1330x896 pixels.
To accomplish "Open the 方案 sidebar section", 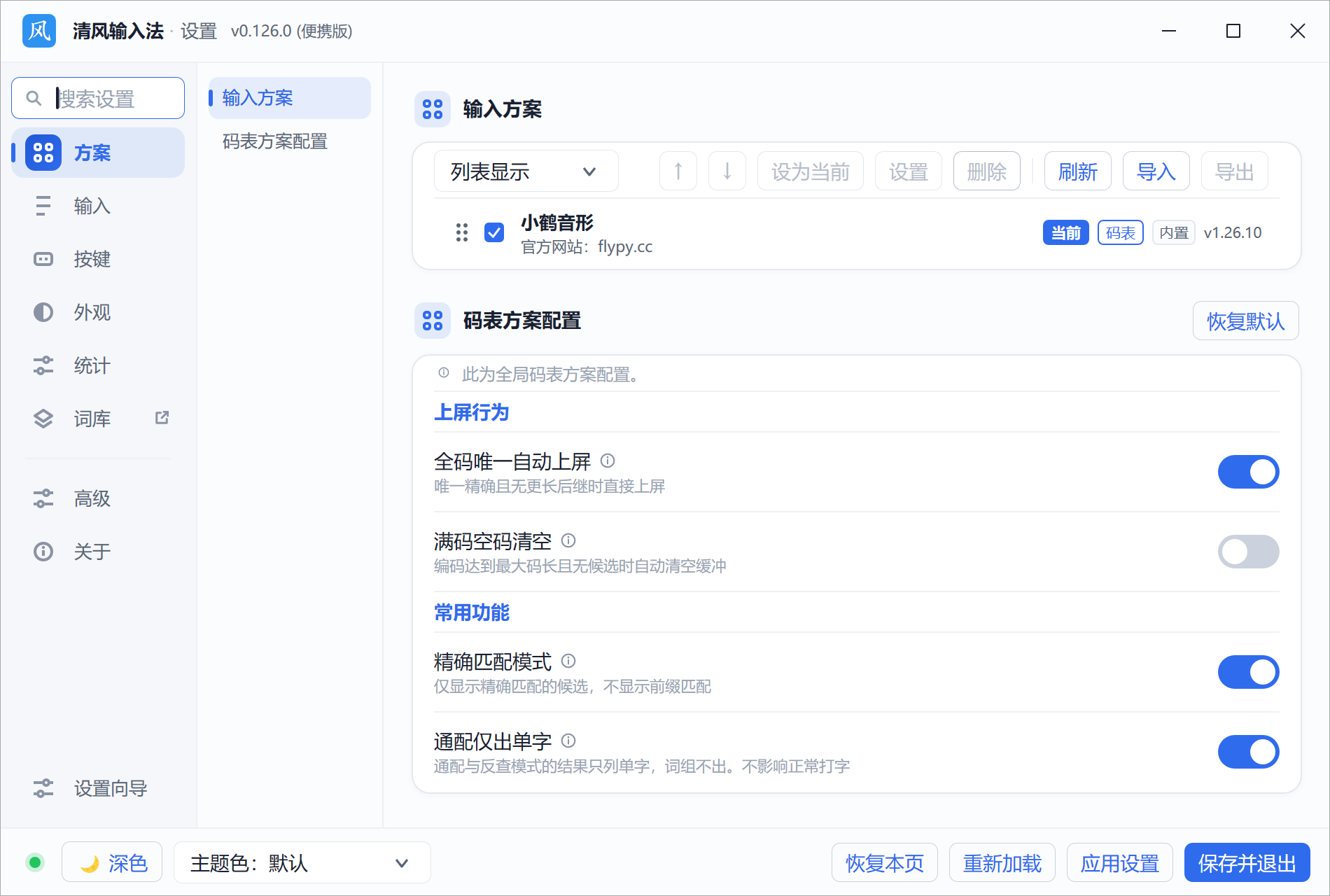I will tap(98, 153).
